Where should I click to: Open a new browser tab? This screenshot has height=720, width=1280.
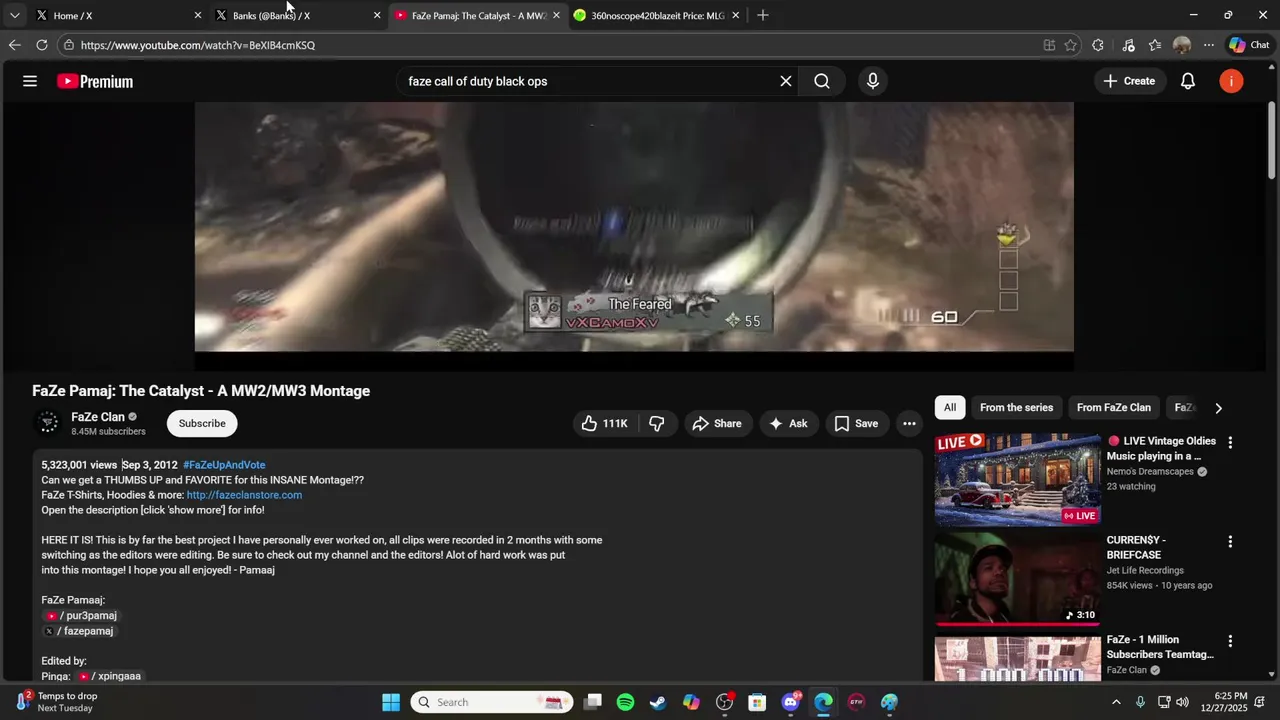click(x=763, y=15)
